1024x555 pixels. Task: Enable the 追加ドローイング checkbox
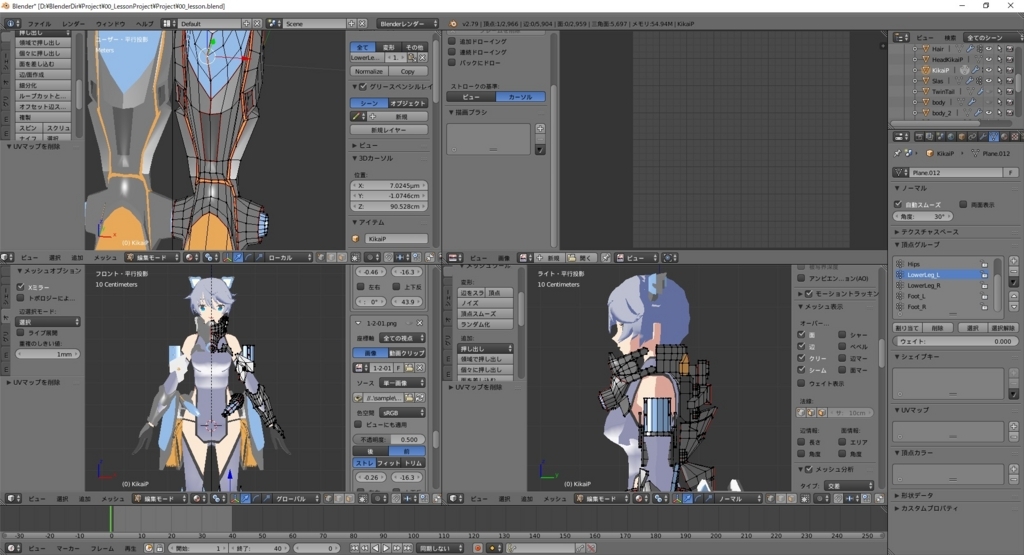[x=452, y=41]
